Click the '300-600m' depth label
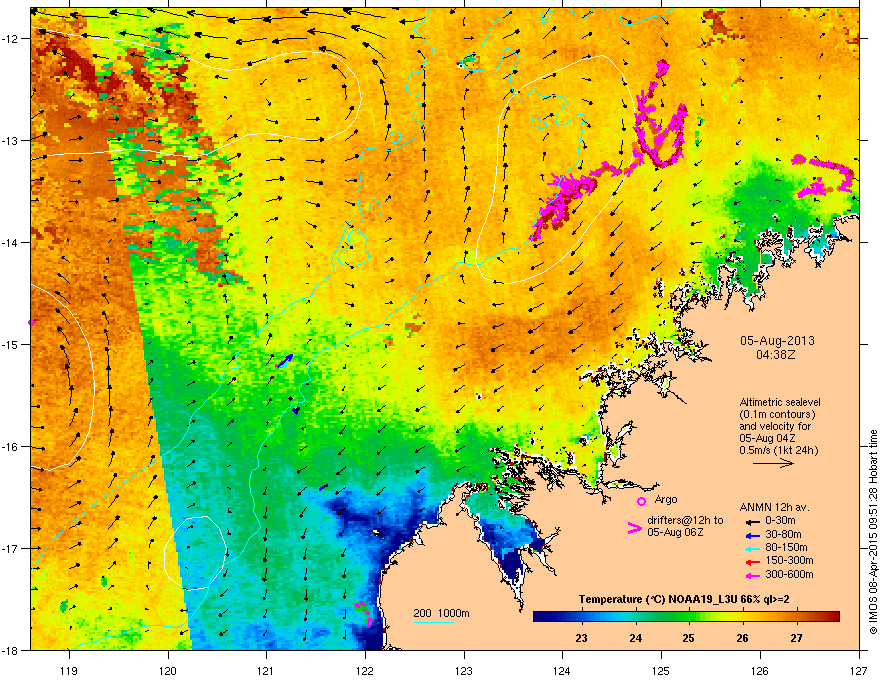880x680 pixels. 790,575
